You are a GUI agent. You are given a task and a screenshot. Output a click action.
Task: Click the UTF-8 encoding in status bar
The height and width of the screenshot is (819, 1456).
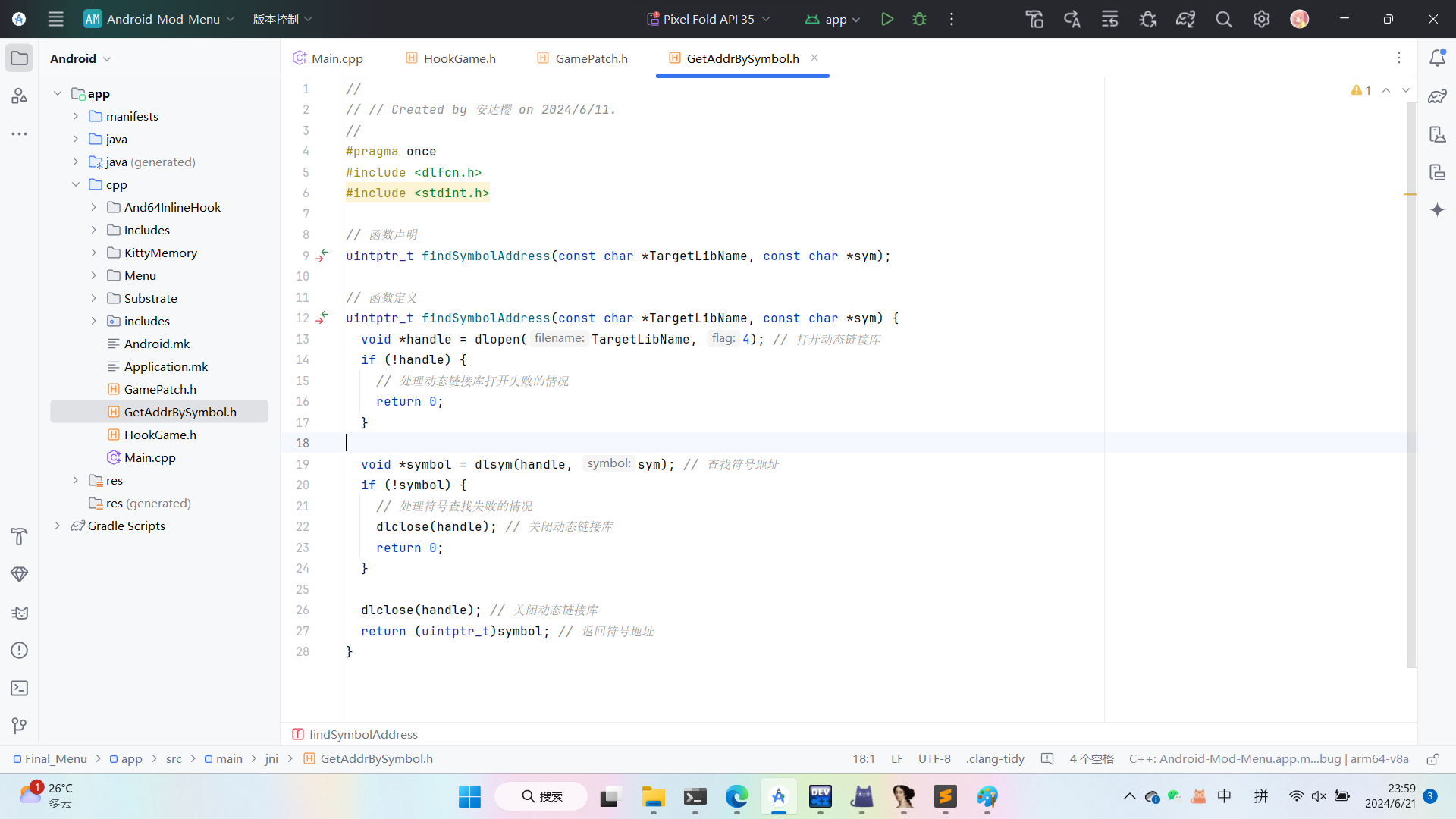(x=934, y=759)
